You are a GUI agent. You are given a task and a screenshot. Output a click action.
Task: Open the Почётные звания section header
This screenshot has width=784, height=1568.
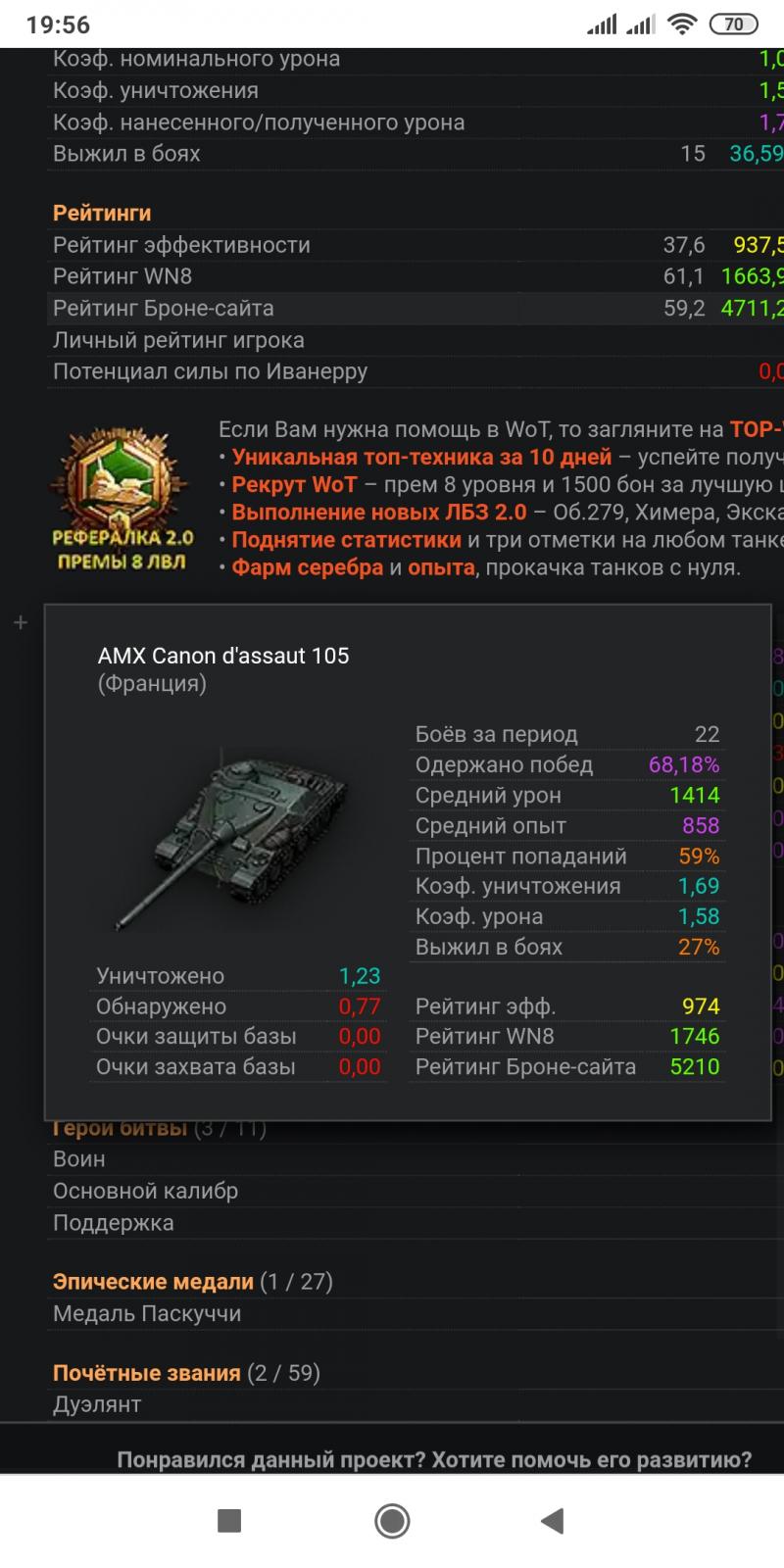147,1373
